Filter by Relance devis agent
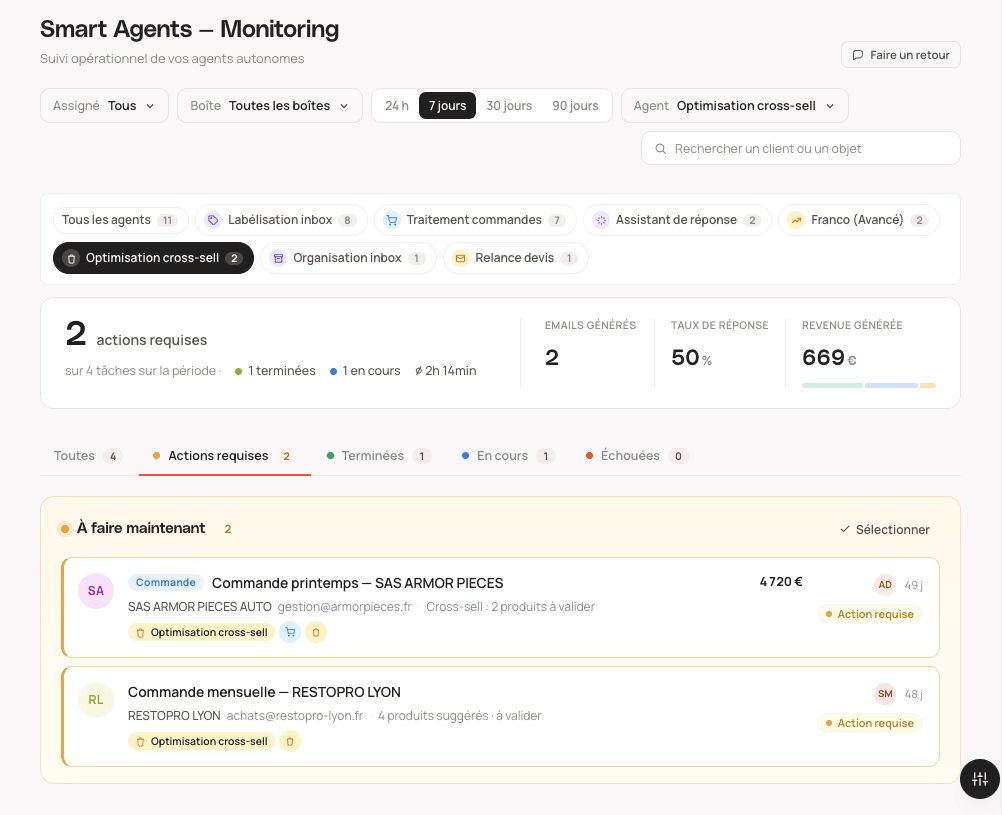1002x815 pixels. coord(516,258)
